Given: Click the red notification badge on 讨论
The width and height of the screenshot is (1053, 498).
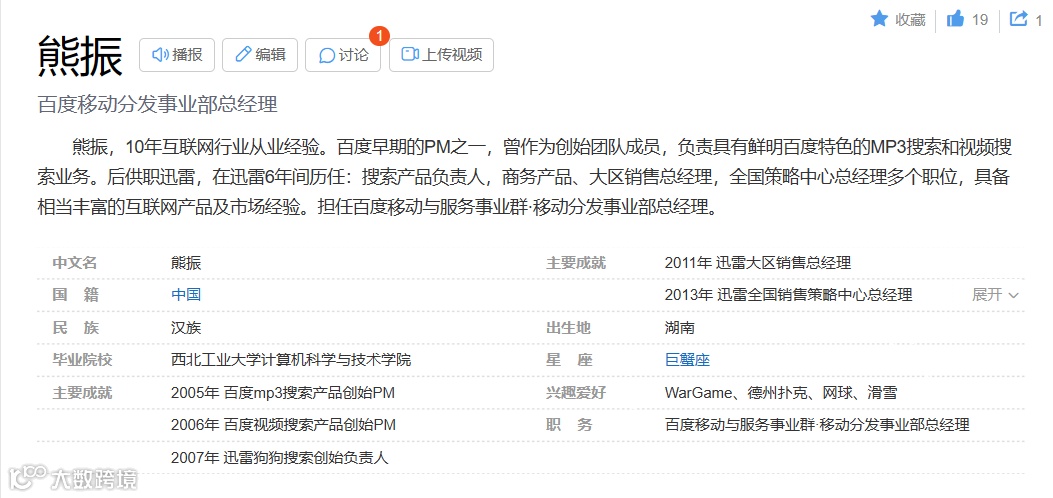Looking at the screenshot, I should point(379,36).
